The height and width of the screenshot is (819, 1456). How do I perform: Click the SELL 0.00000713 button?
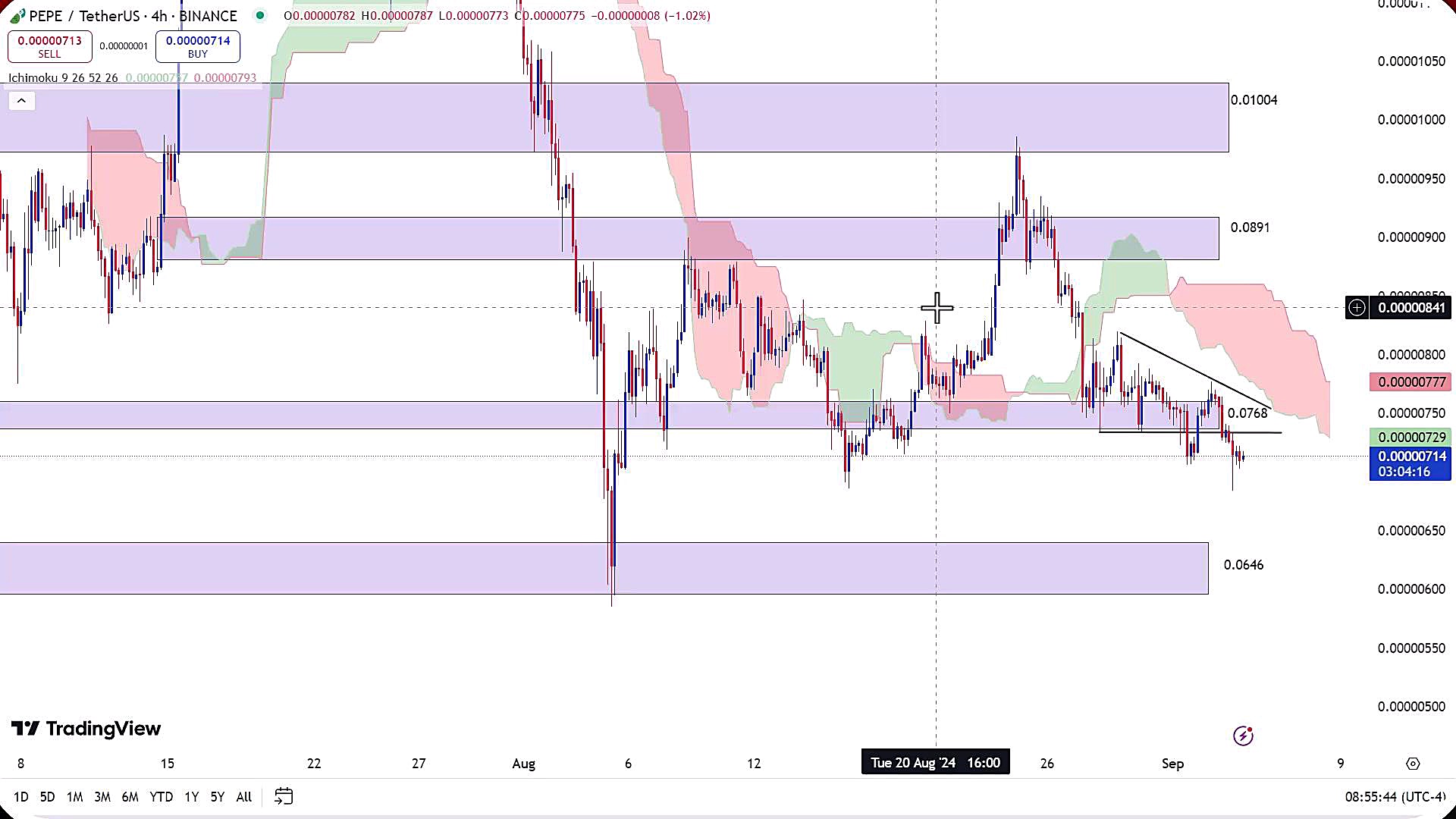pos(49,46)
